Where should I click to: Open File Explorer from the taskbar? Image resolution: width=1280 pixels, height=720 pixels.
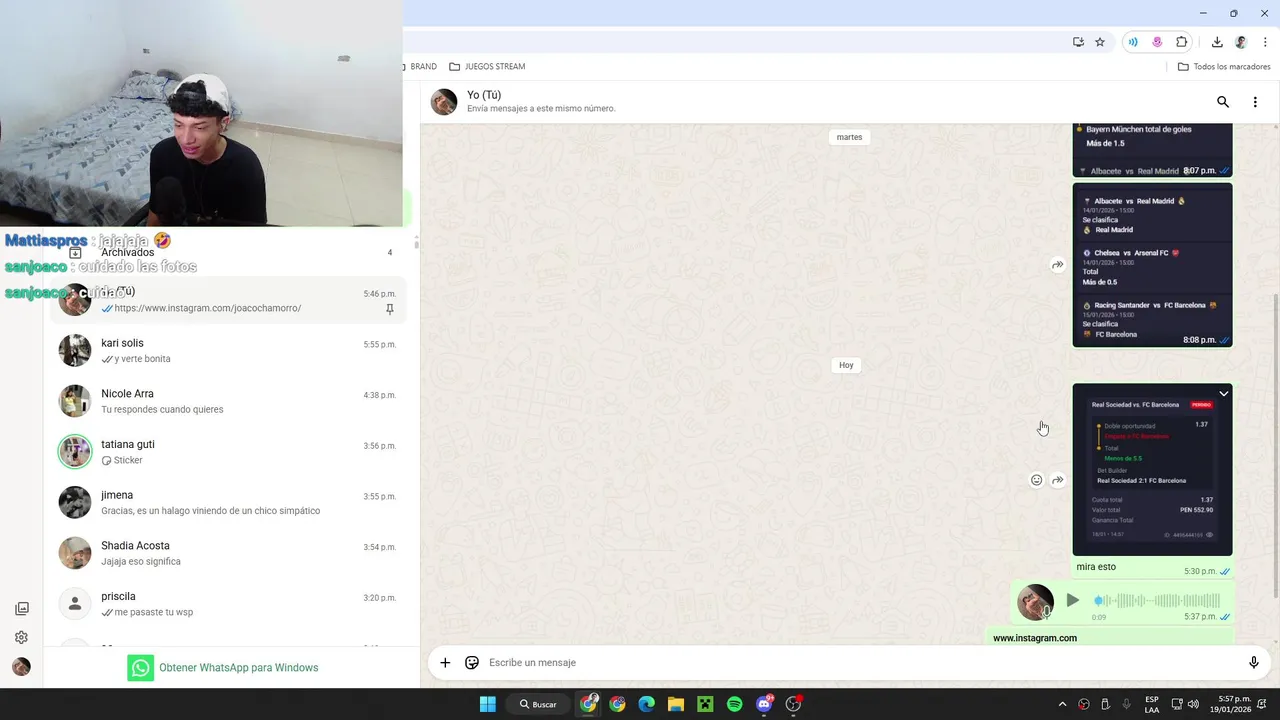(x=675, y=704)
